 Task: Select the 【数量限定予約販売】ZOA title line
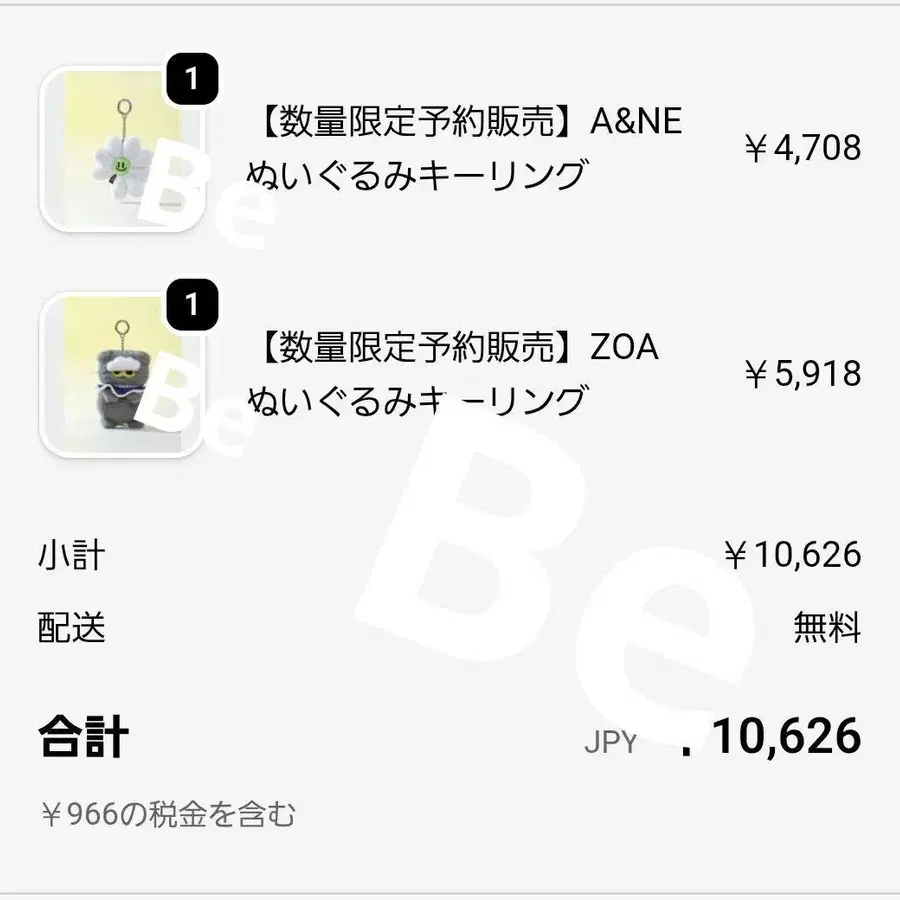(x=453, y=348)
